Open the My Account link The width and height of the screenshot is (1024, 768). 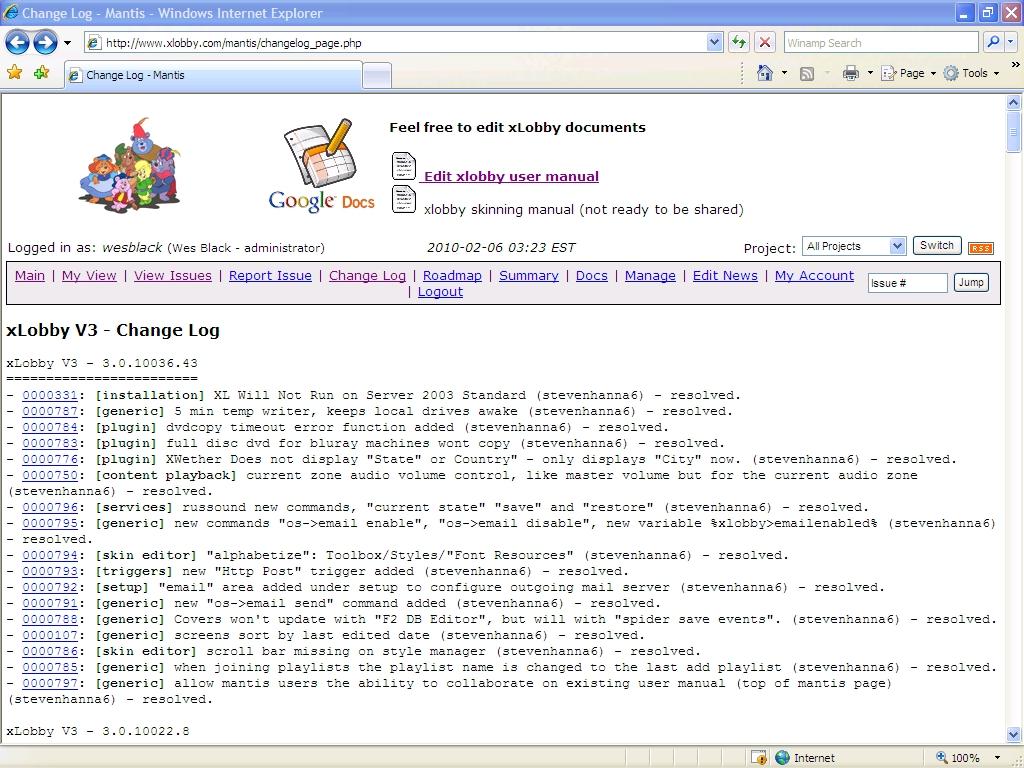[814, 276]
